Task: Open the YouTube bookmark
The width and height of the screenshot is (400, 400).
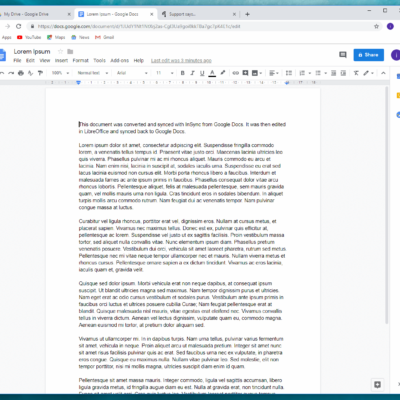Action: (x=29, y=37)
